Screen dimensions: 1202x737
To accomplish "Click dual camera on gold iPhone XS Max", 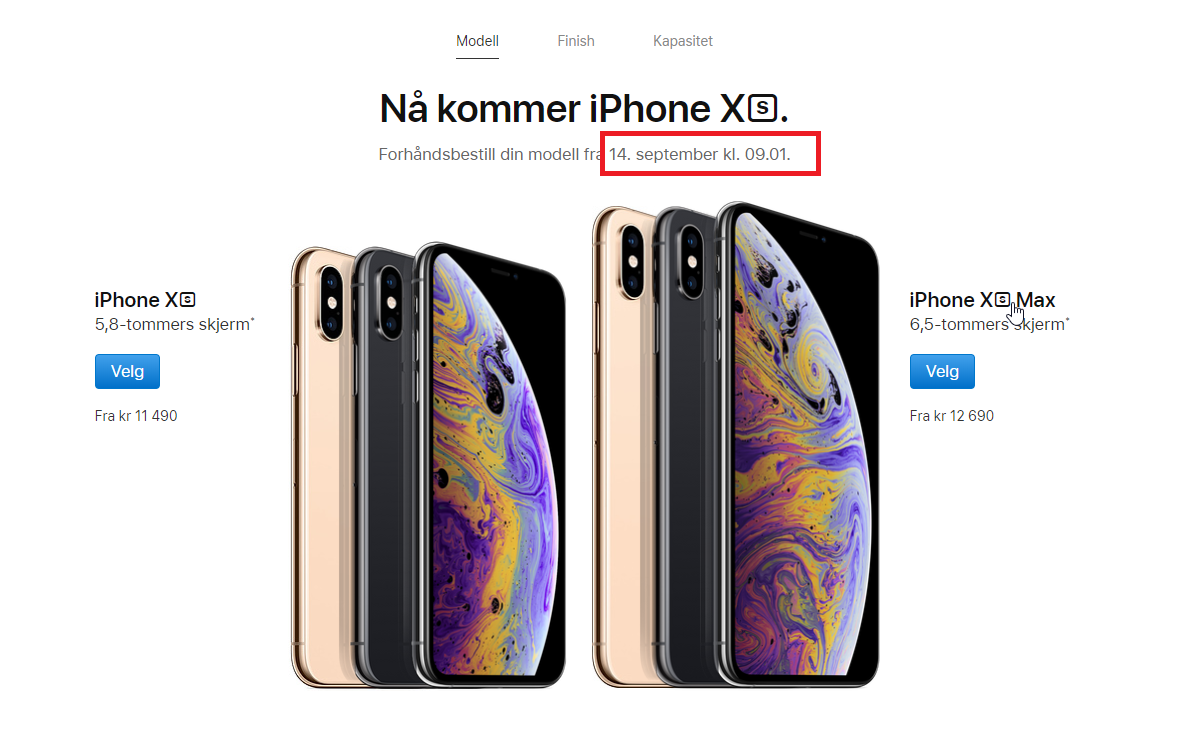I will [x=632, y=260].
